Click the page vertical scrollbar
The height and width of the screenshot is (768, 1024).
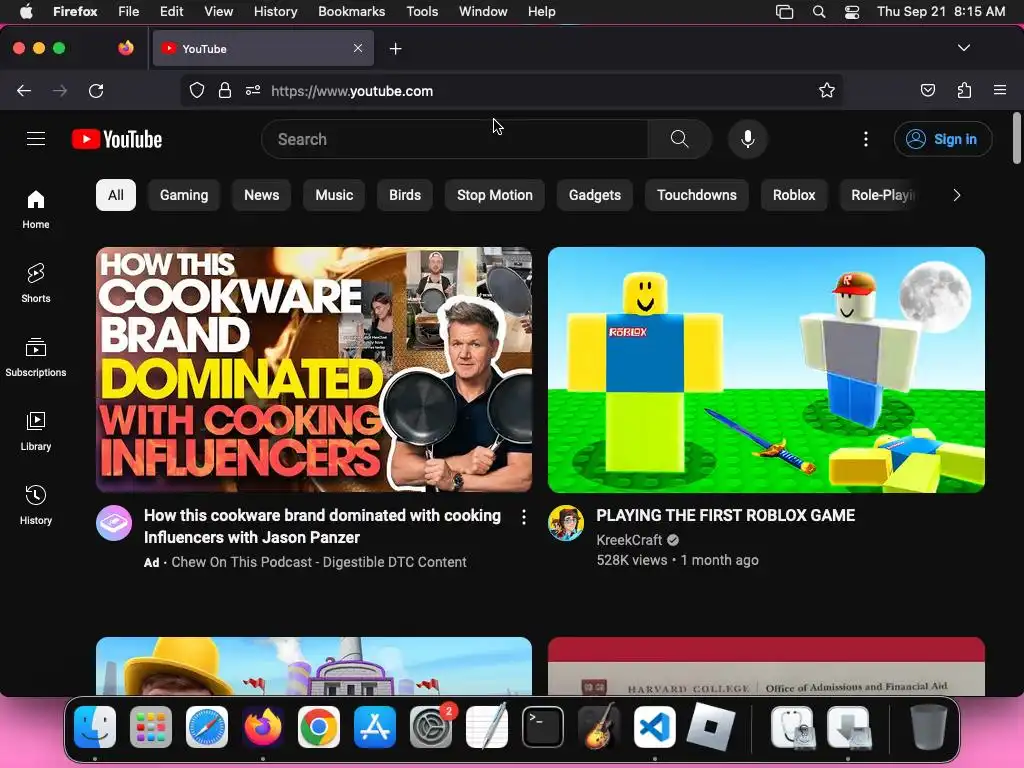[1016, 138]
